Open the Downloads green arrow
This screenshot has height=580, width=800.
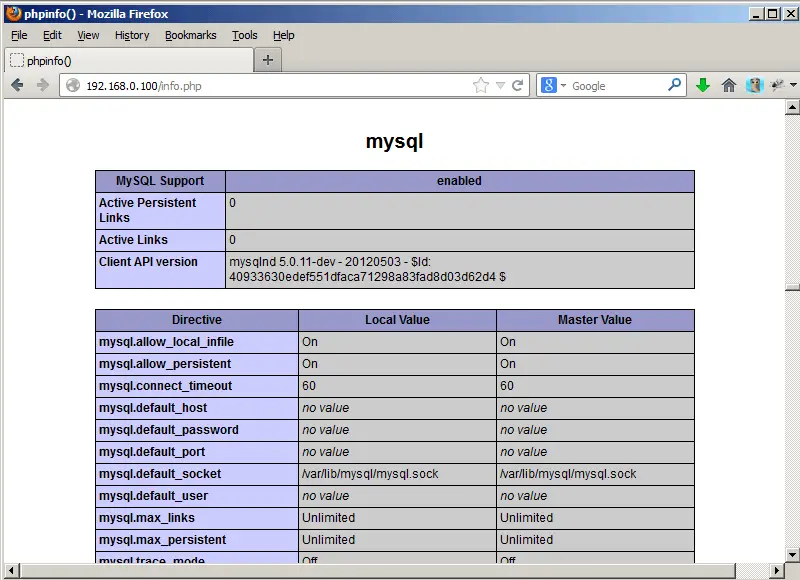tap(703, 85)
